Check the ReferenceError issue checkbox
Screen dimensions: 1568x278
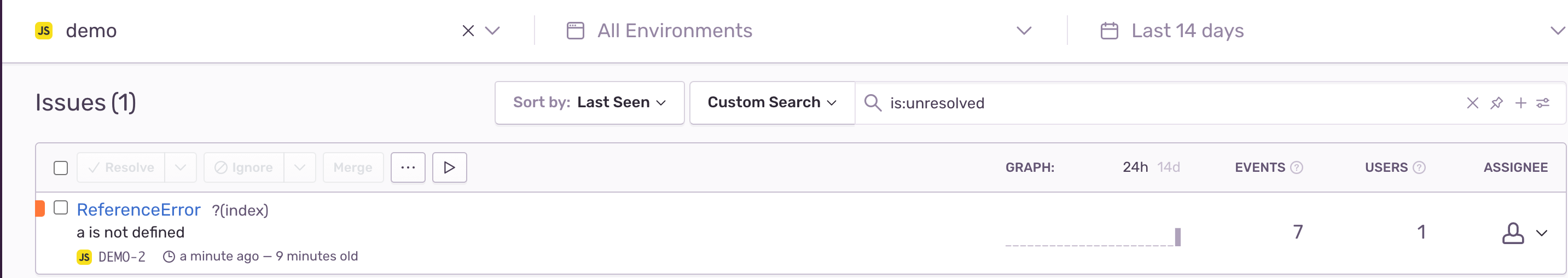point(60,207)
